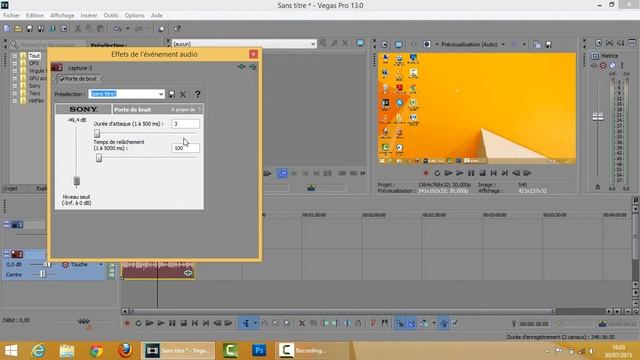Click video preview Record button
Viewport: 640px width, 360px height.
pyautogui.click(x=426, y=173)
